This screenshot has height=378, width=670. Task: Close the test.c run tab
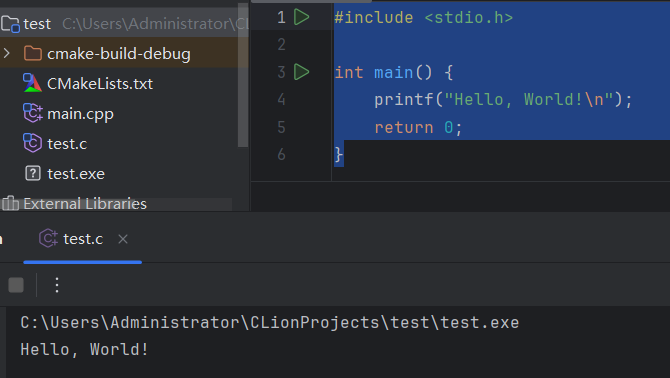coord(123,239)
